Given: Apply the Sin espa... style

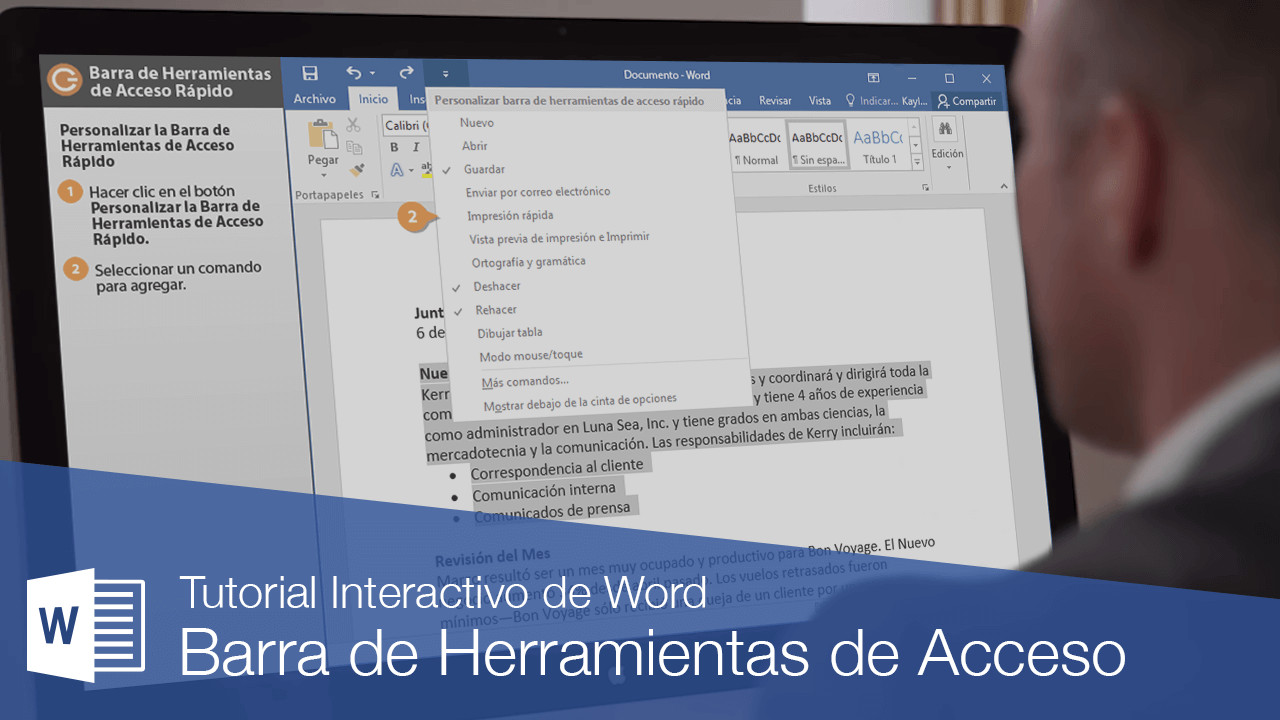Looking at the screenshot, I should point(817,146).
